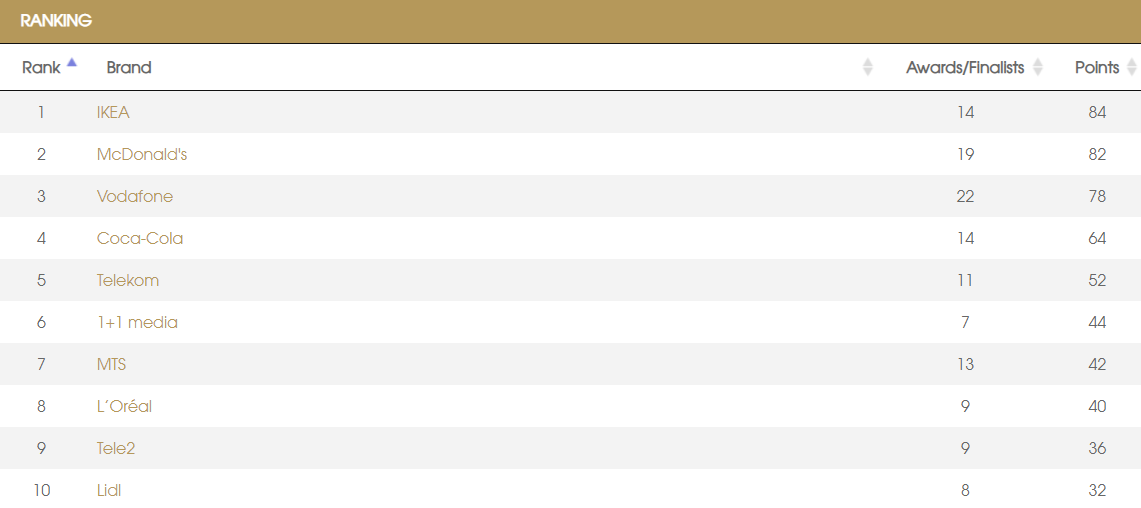Click the Tele2 brand link
This screenshot has height=508, width=1141.
[x=116, y=448]
